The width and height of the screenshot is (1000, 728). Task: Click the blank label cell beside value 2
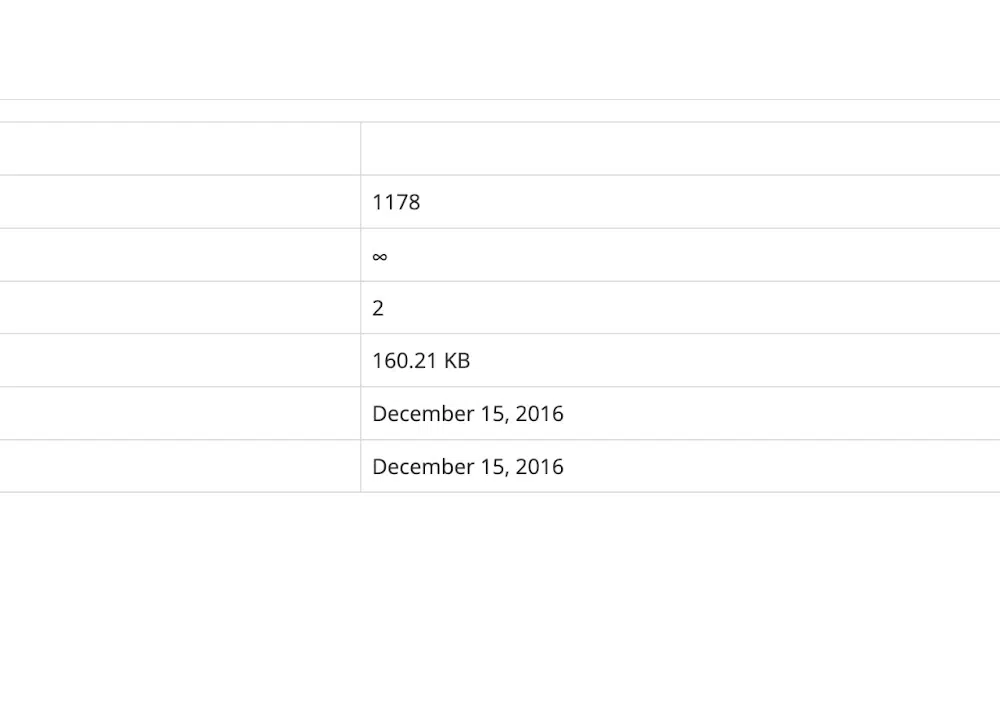pos(180,308)
